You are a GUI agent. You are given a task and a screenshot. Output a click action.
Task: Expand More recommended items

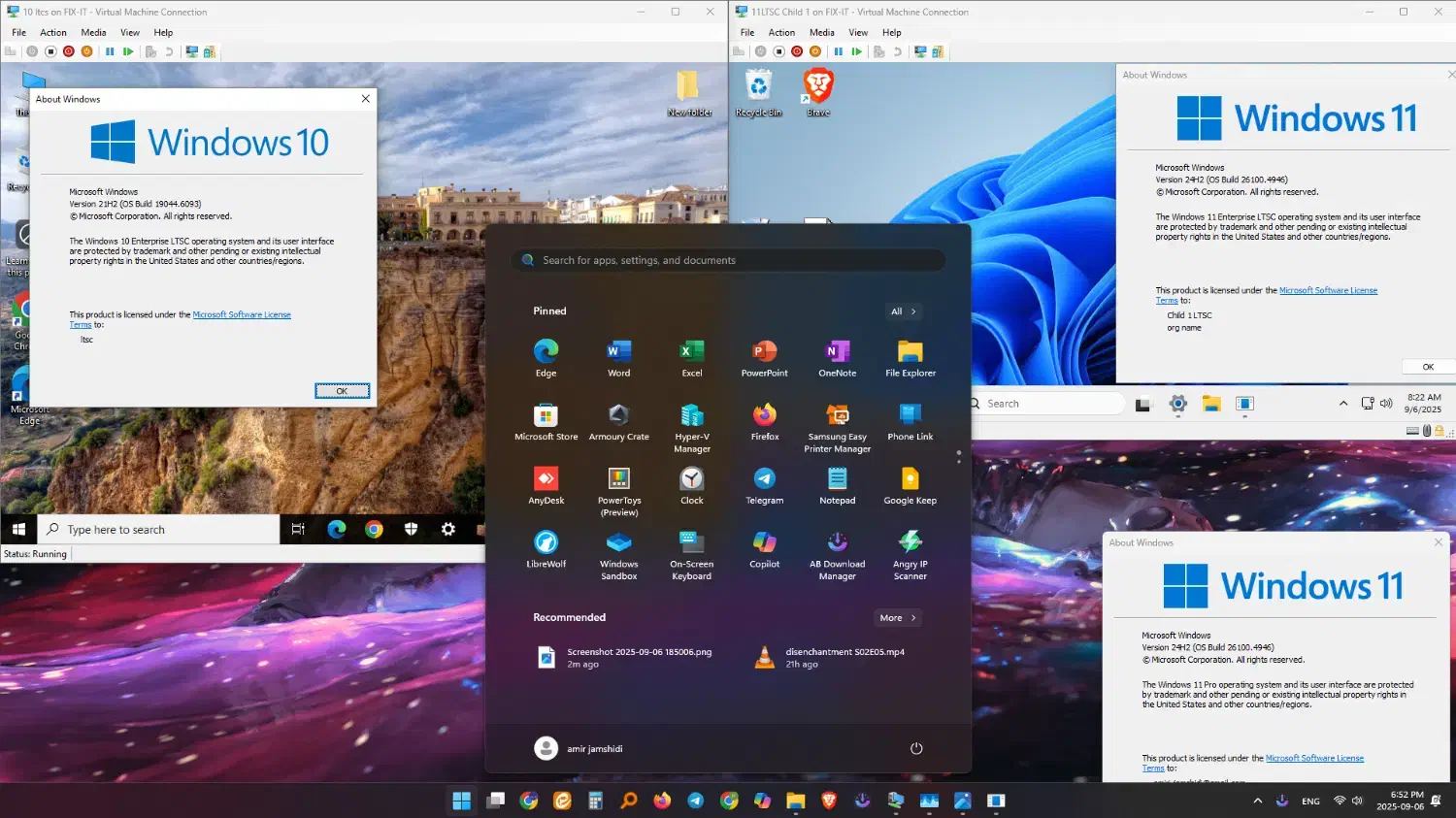click(897, 618)
